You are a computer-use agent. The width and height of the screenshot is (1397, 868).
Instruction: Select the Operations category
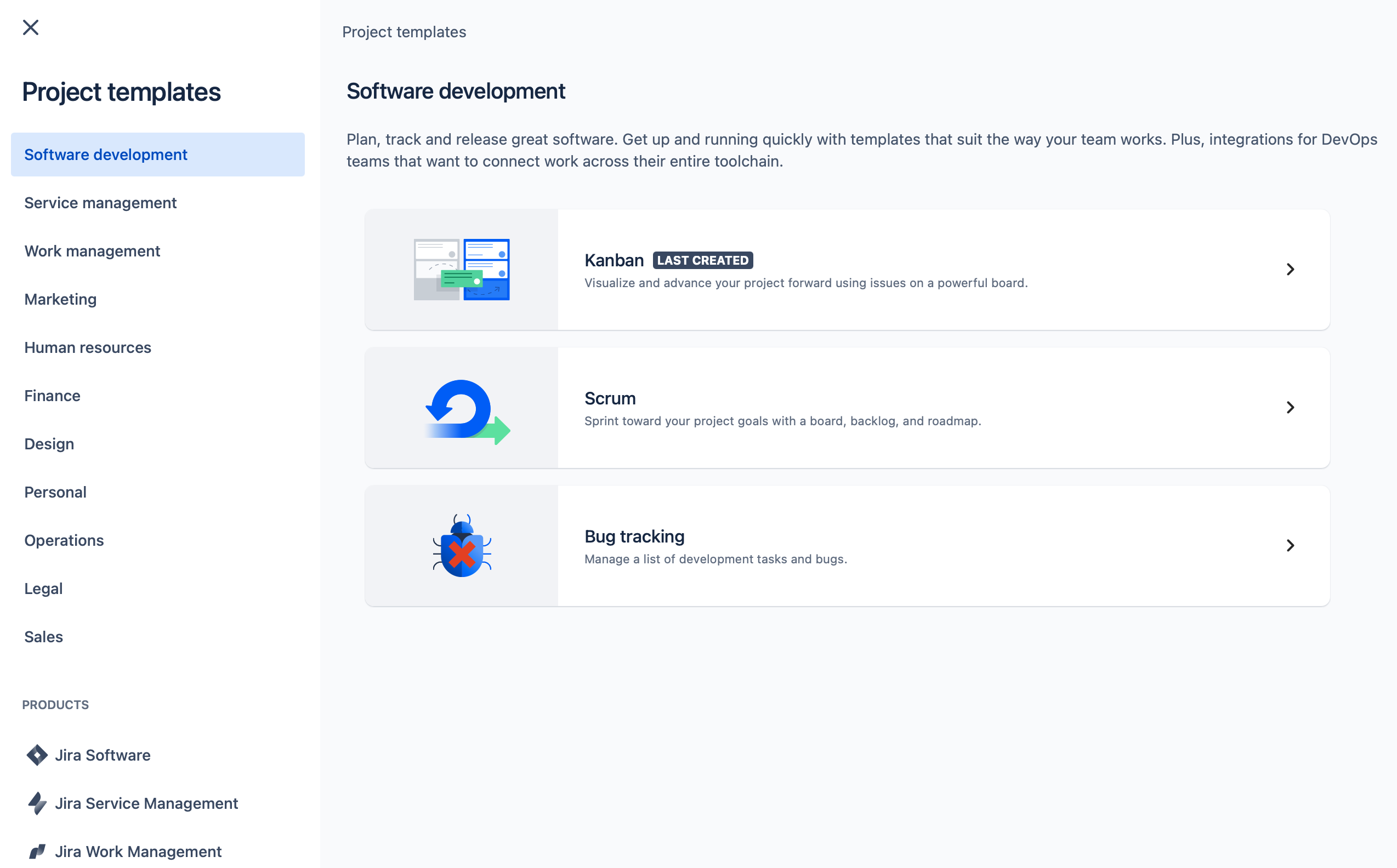pyautogui.click(x=157, y=540)
